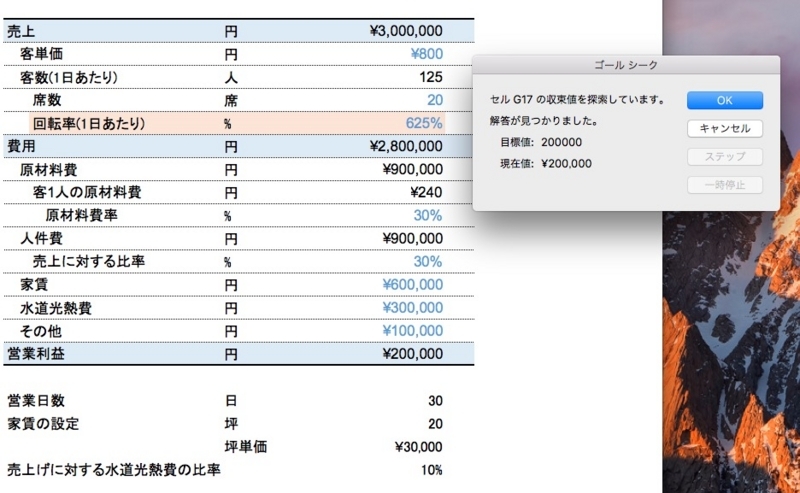
Task: Select the 人件費 value ¥900,000
Action: click(412, 238)
